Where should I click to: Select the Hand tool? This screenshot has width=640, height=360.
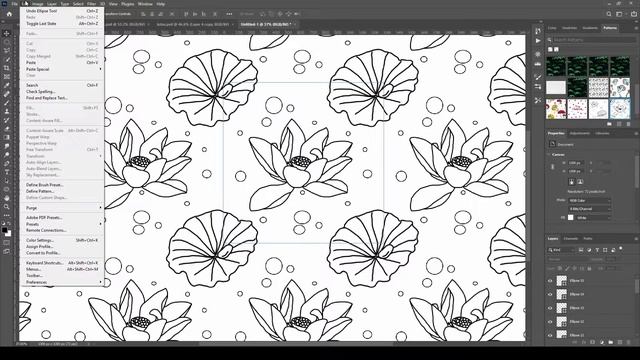coord(7,198)
